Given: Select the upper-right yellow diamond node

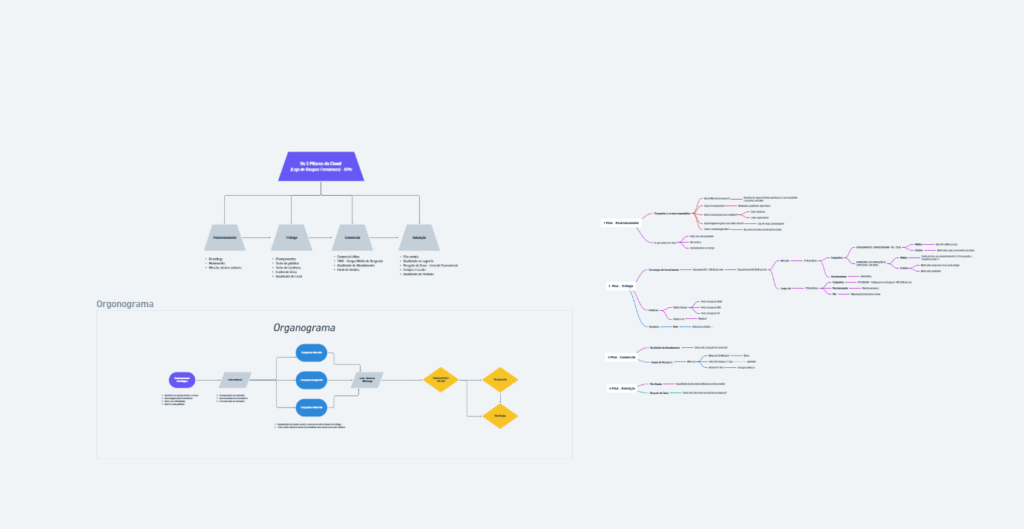Looking at the screenshot, I should (x=500, y=380).
